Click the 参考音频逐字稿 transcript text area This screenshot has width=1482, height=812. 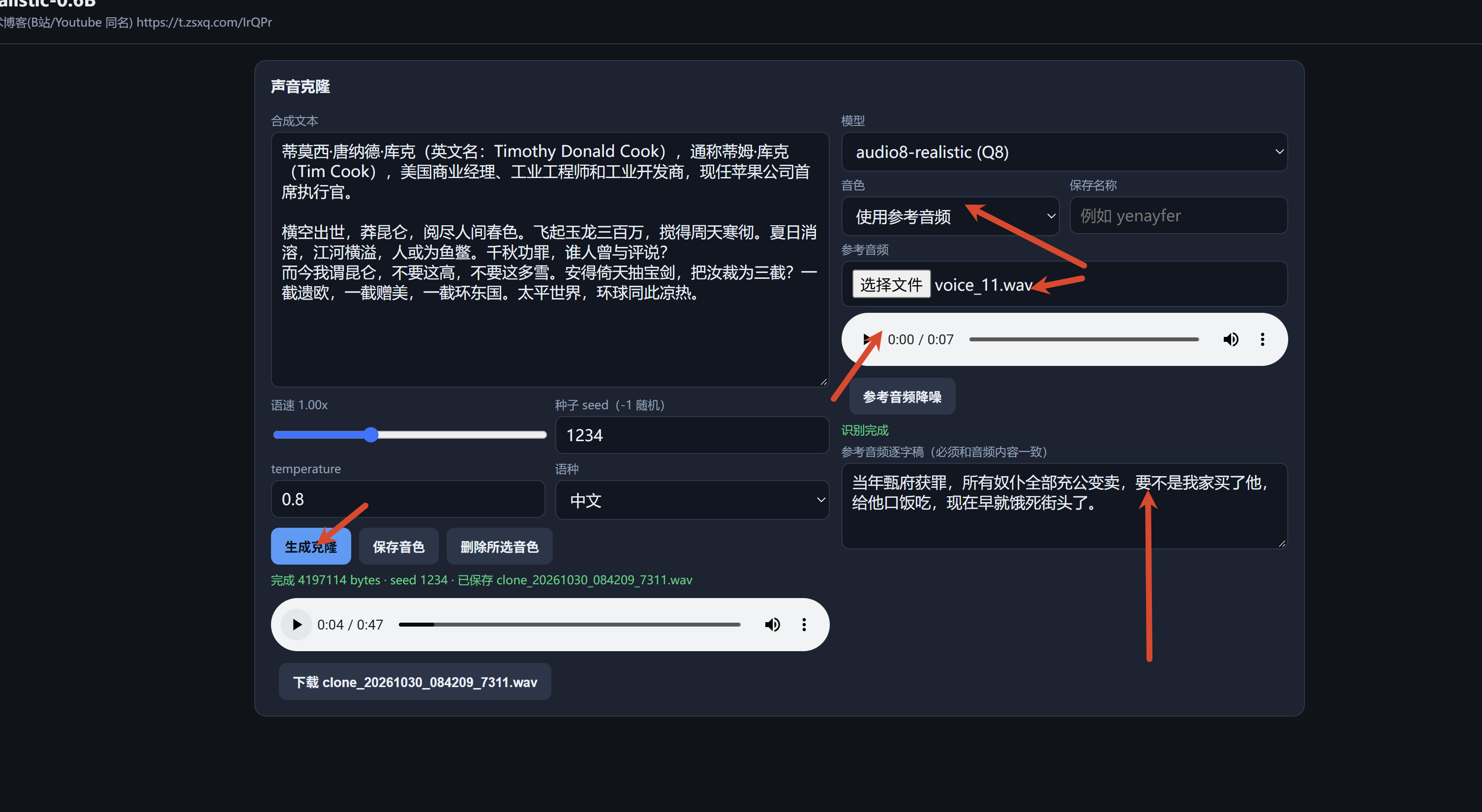pyautogui.click(x=1064, y=506)
